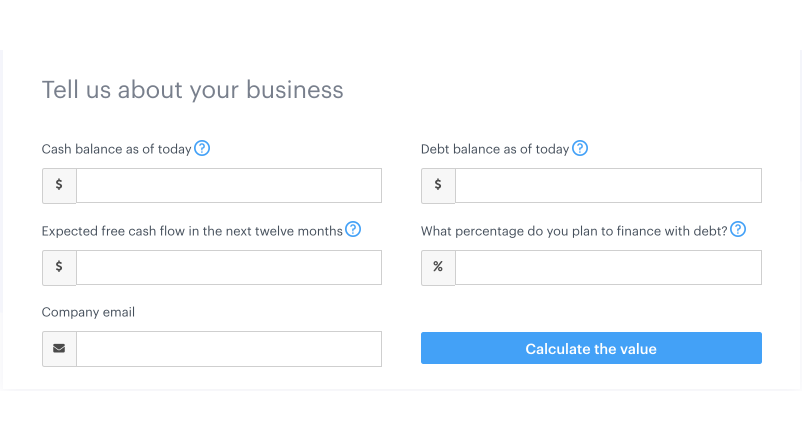Click percent symbol beside debt financing field
The width and height of the screenshot is (802, 441).
point(438,267)
